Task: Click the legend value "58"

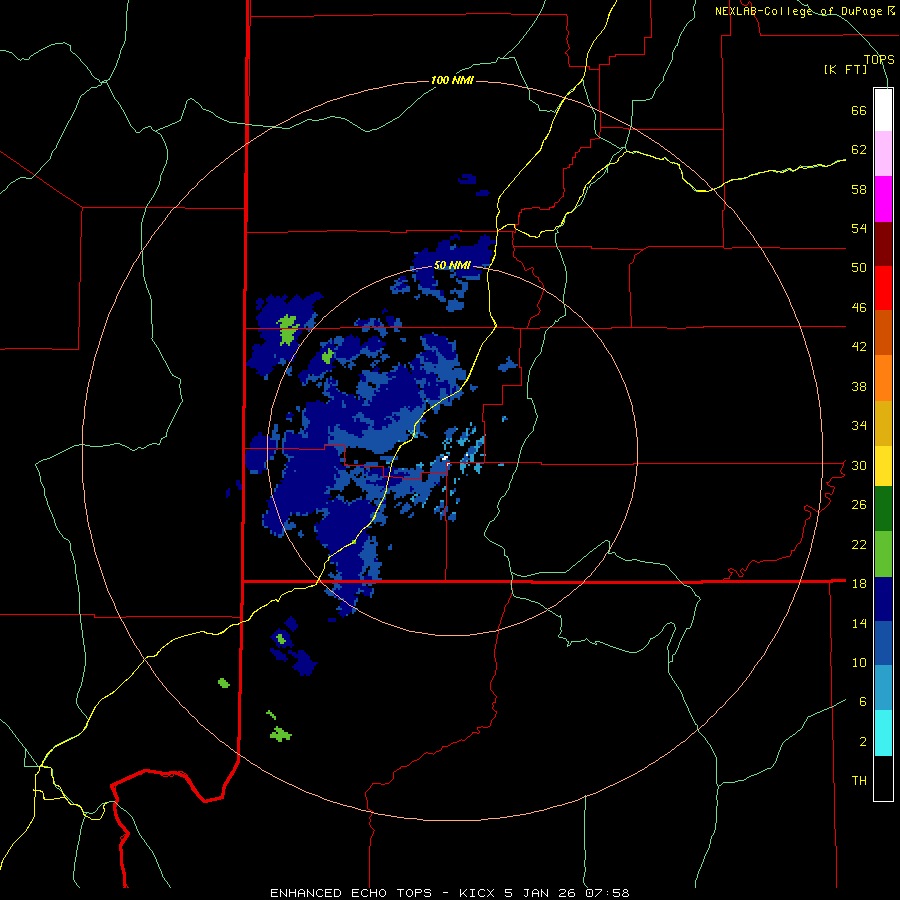Action: [859, 189]
